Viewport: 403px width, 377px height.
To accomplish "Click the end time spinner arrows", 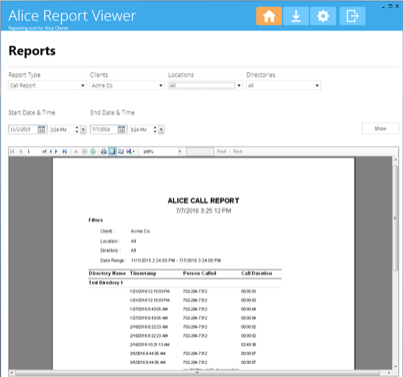I will [x=155, y=129].
